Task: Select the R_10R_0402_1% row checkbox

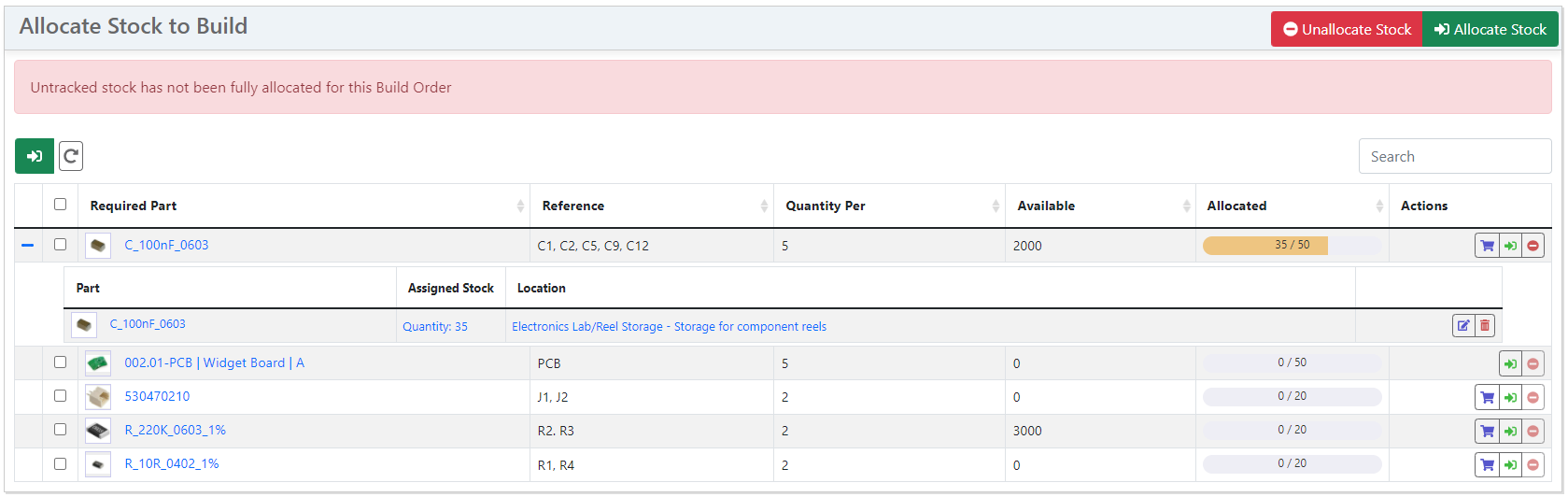Action: [61, 463]
